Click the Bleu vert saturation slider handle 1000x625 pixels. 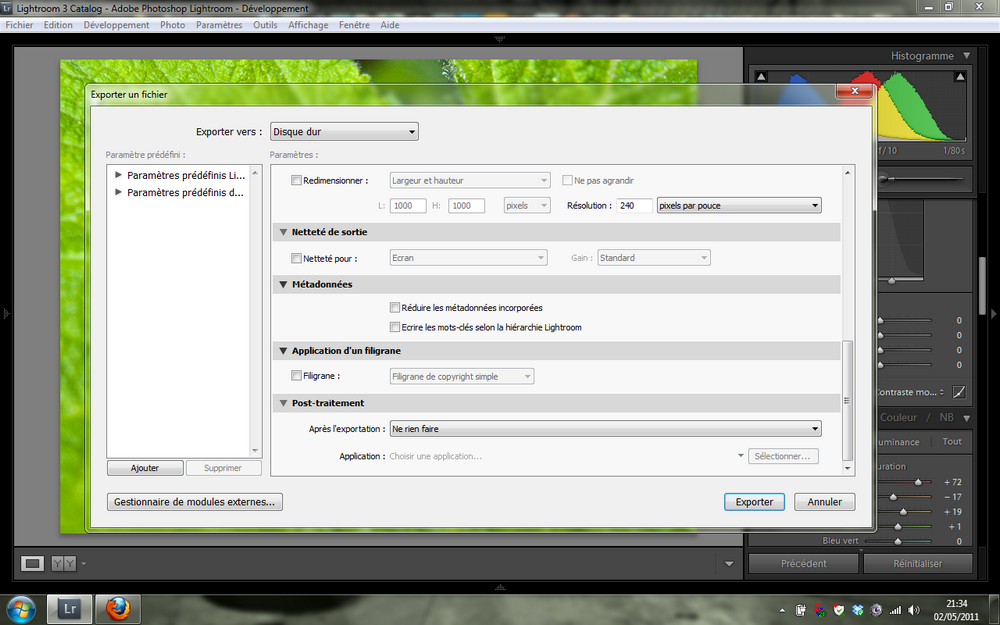pos(898,541)
